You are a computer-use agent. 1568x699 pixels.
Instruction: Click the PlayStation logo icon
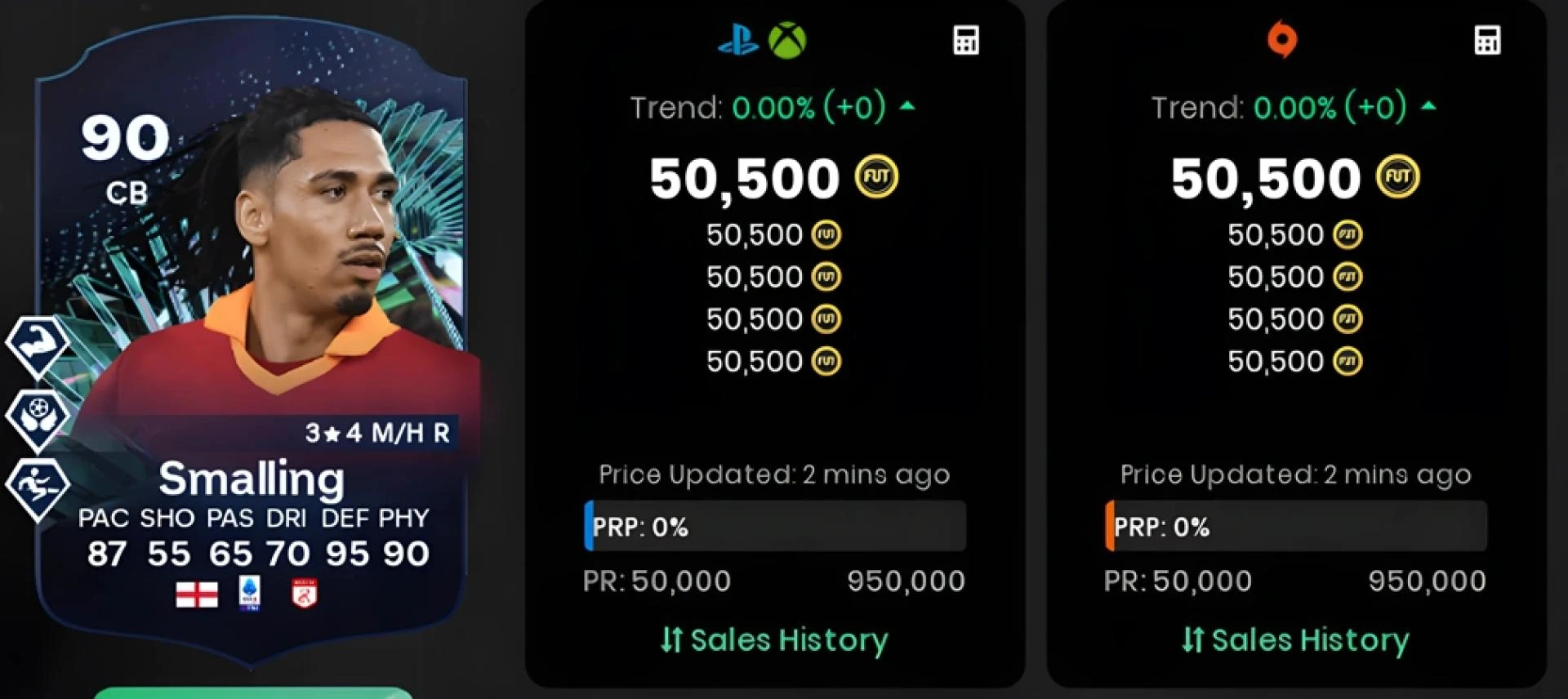coord(737,40)
